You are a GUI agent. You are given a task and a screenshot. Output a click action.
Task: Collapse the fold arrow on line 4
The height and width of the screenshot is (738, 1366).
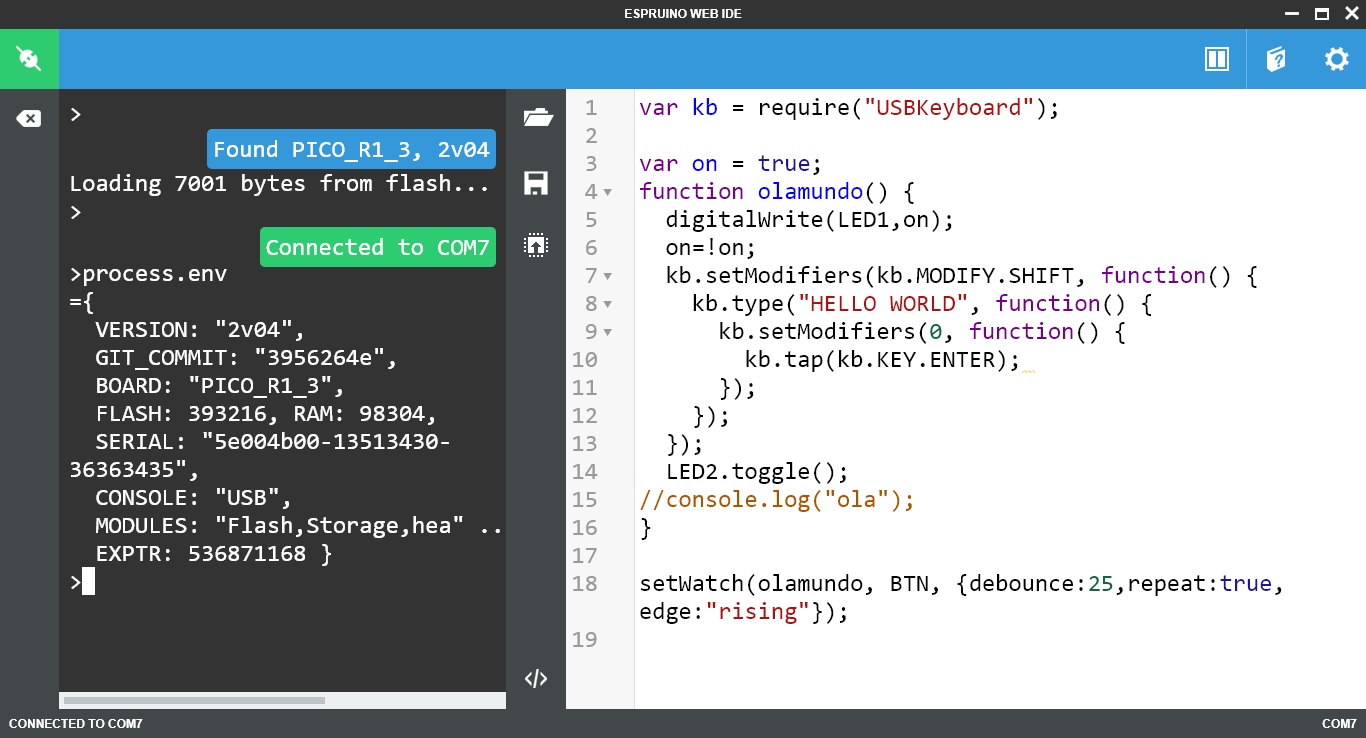click(x=608, y=192)
